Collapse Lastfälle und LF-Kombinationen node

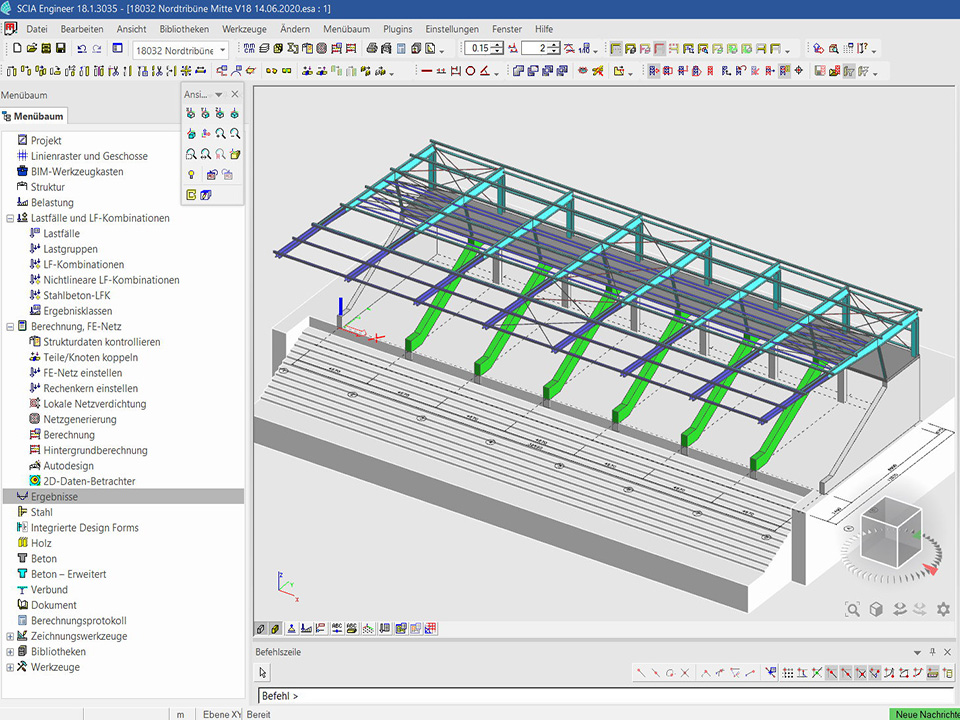(10, 218)
